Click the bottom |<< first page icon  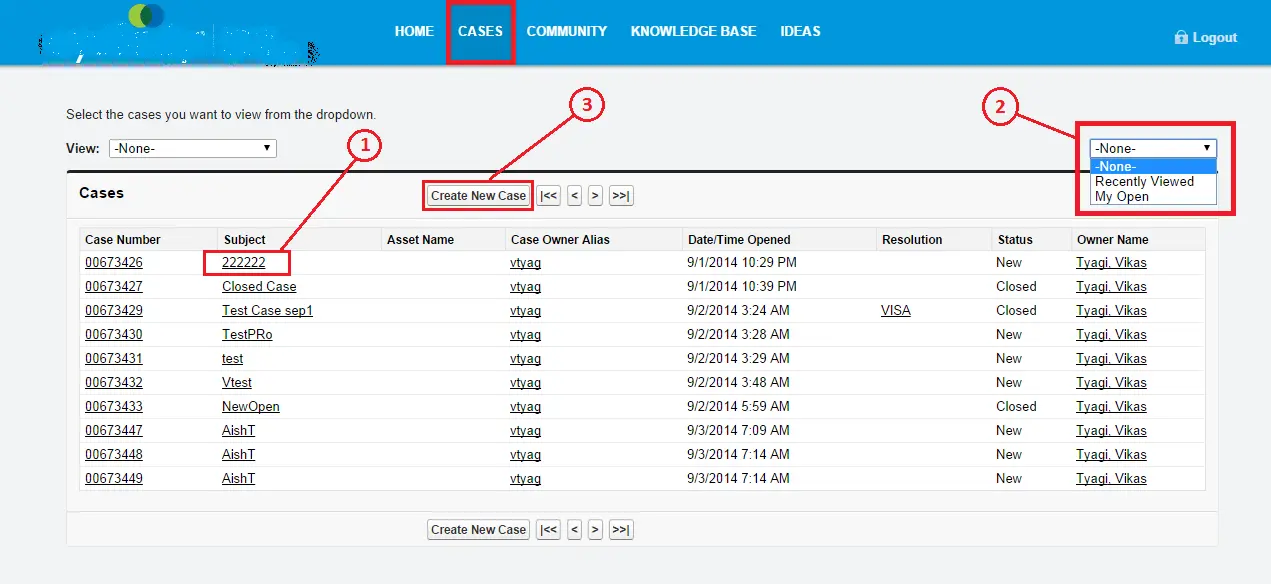(548, 529)
